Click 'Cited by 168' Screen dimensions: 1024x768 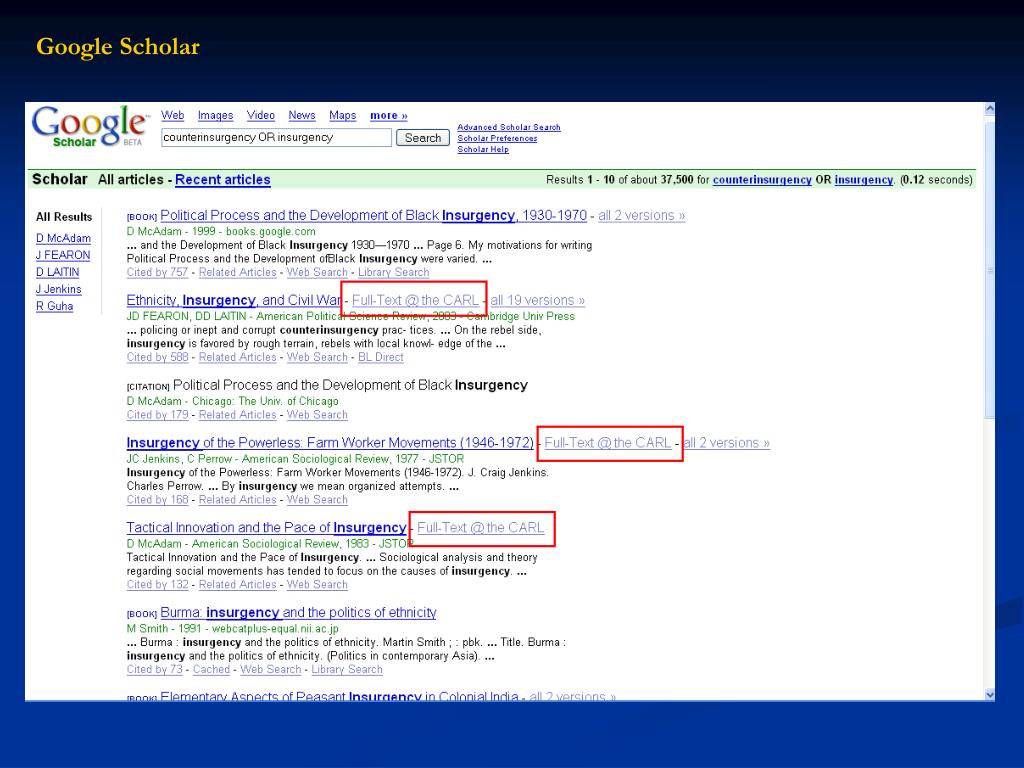[x=157, y=500]
